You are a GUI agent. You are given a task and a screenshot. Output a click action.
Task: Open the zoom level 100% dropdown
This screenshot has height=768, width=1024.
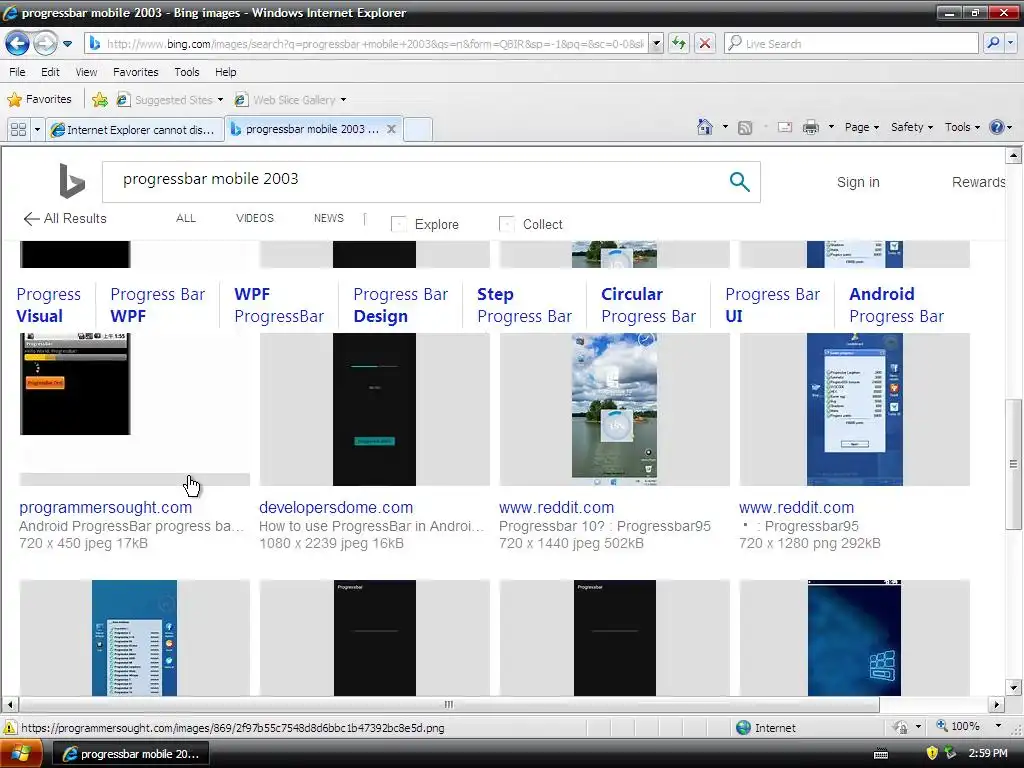tap(998, 726)
